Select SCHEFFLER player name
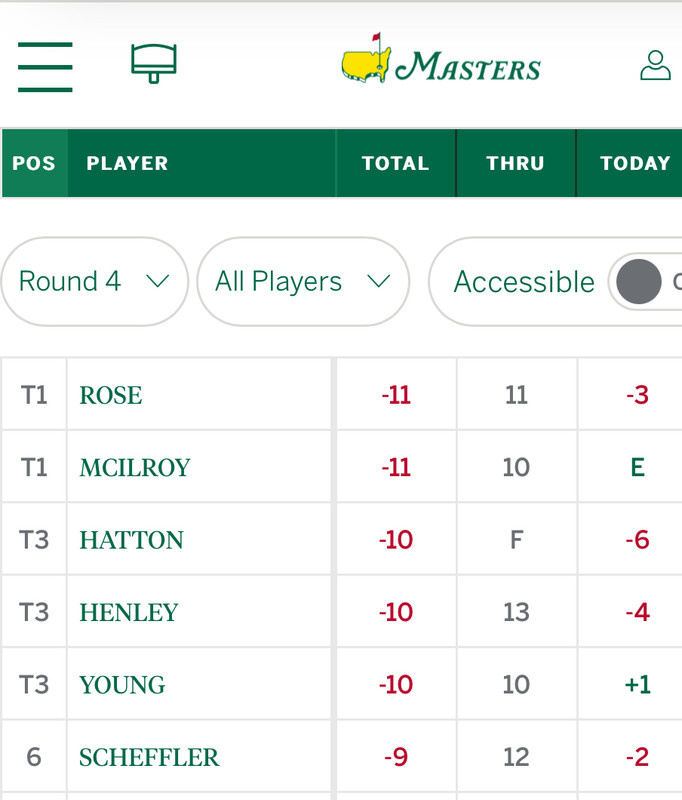 (x=149, y=757)
